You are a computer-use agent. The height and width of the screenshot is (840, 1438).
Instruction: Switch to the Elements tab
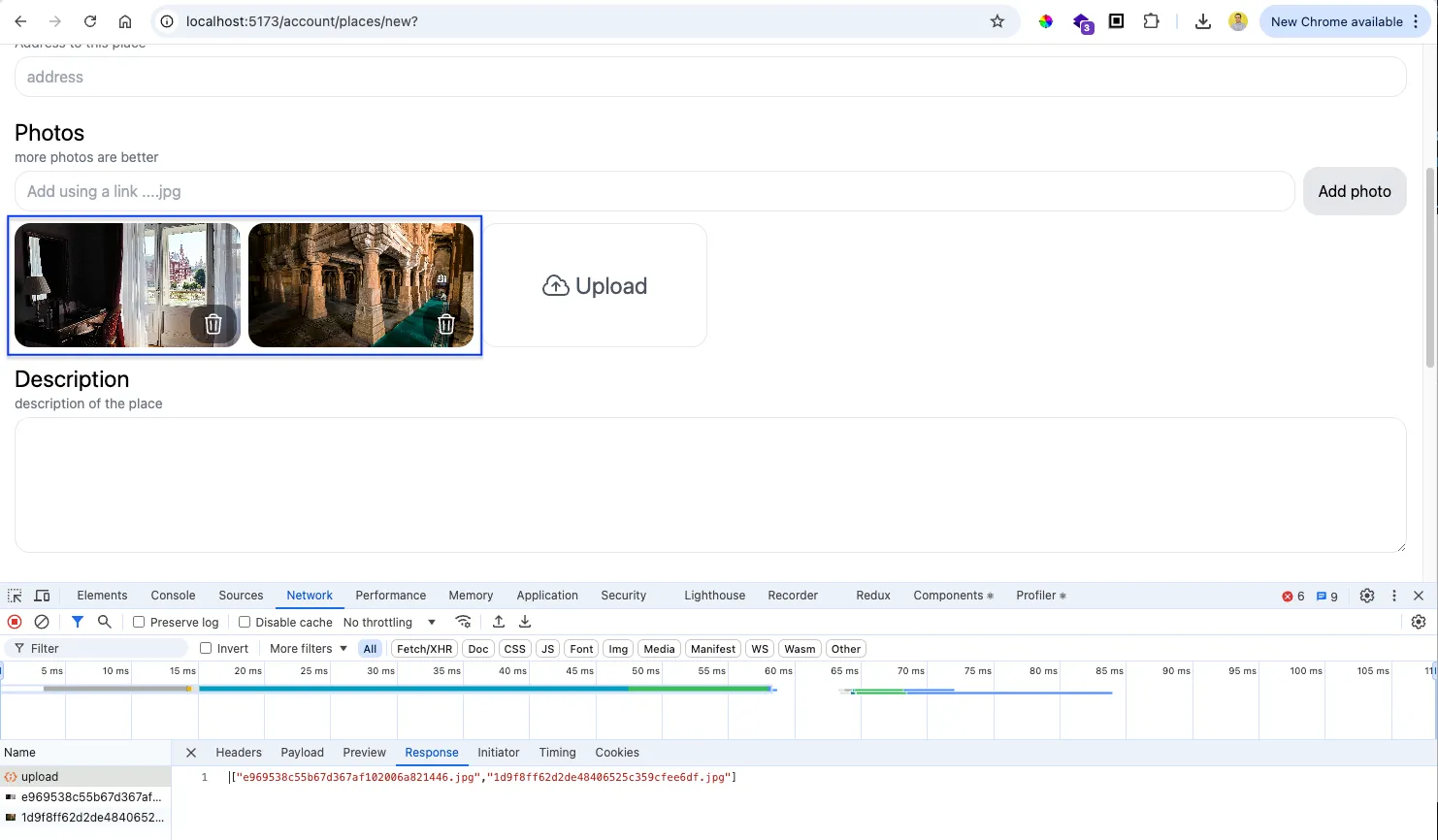point(102,596)
